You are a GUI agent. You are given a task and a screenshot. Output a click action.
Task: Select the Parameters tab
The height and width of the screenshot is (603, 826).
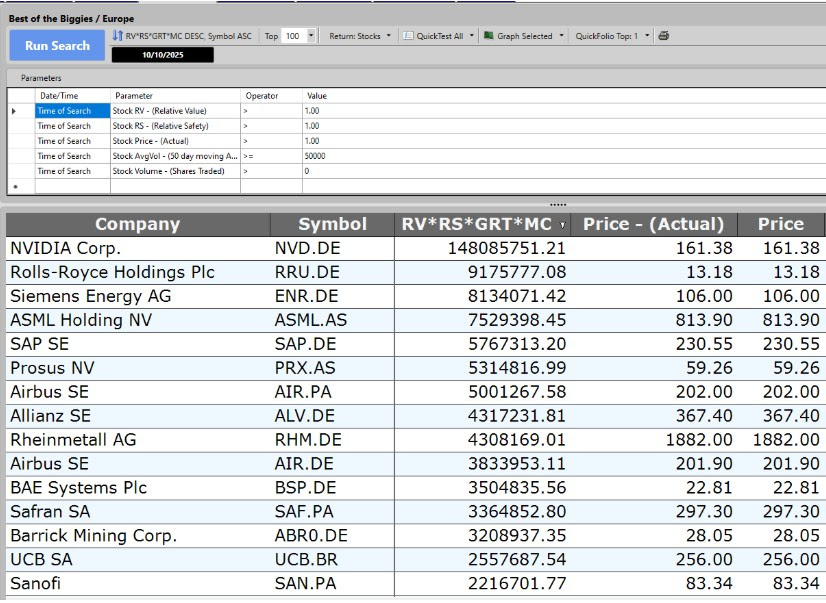coord(41,78)
